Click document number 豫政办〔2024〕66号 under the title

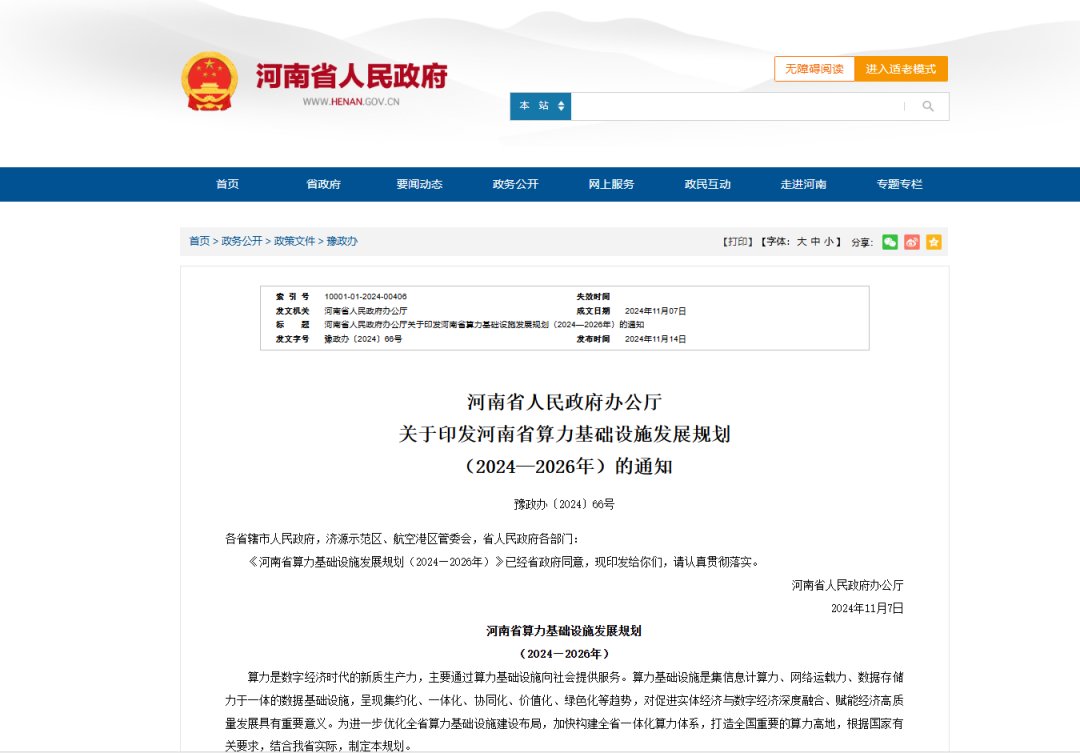[564, 504]
